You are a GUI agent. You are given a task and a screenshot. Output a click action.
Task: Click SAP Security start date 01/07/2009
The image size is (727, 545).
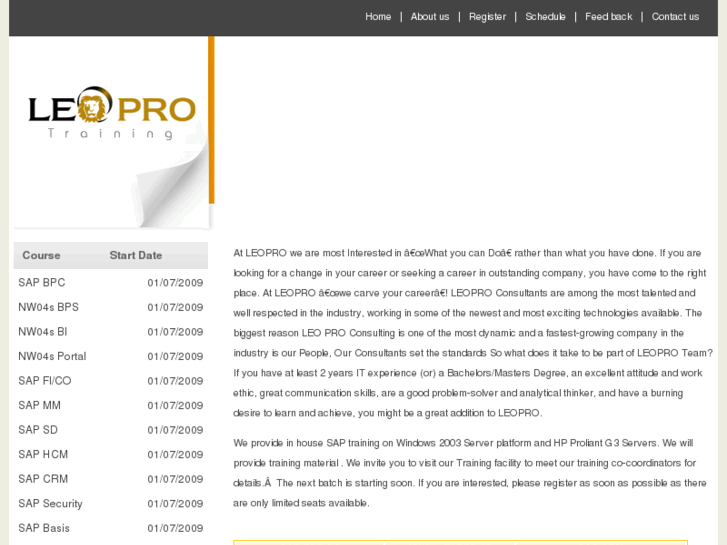pyautogui.click(x=175, y=504)
